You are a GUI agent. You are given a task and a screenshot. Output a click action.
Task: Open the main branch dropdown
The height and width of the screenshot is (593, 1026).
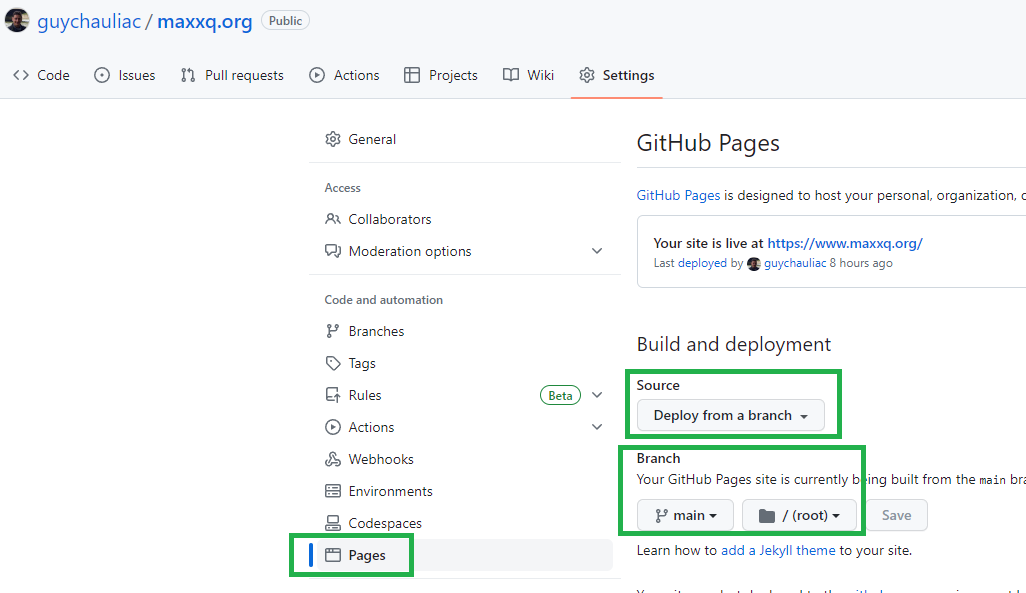(685, 516)
